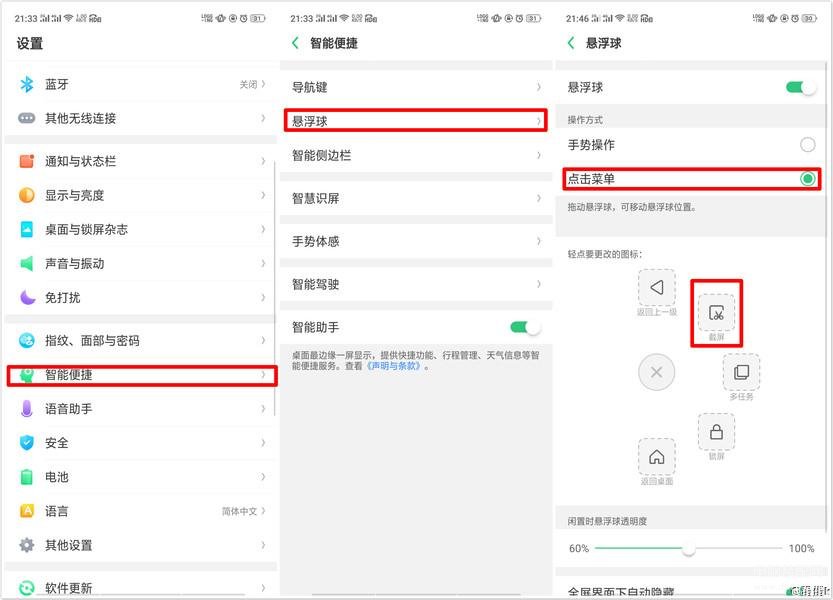Toggle 全屏界面下自动隐藏 switch
The height and width of the screenshot is (600, 833).
tap(801, 591)
